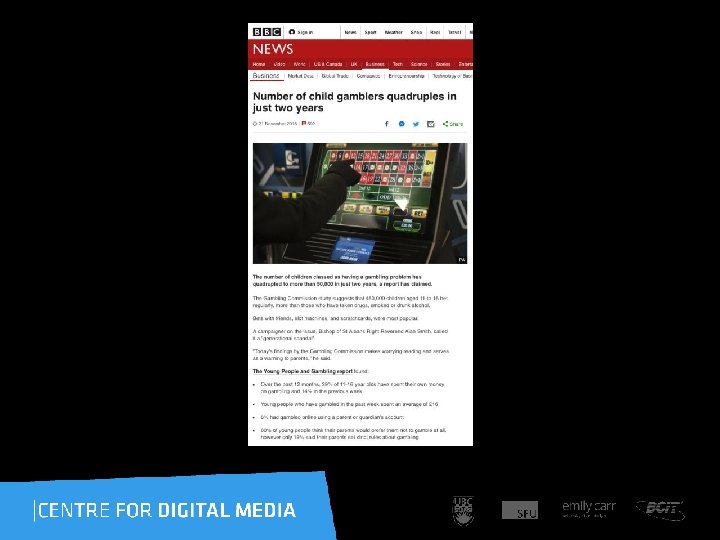This screenshot has height=540, width=720.
Task: Select the Business tab in red navigation
Action: click(375, 64)
